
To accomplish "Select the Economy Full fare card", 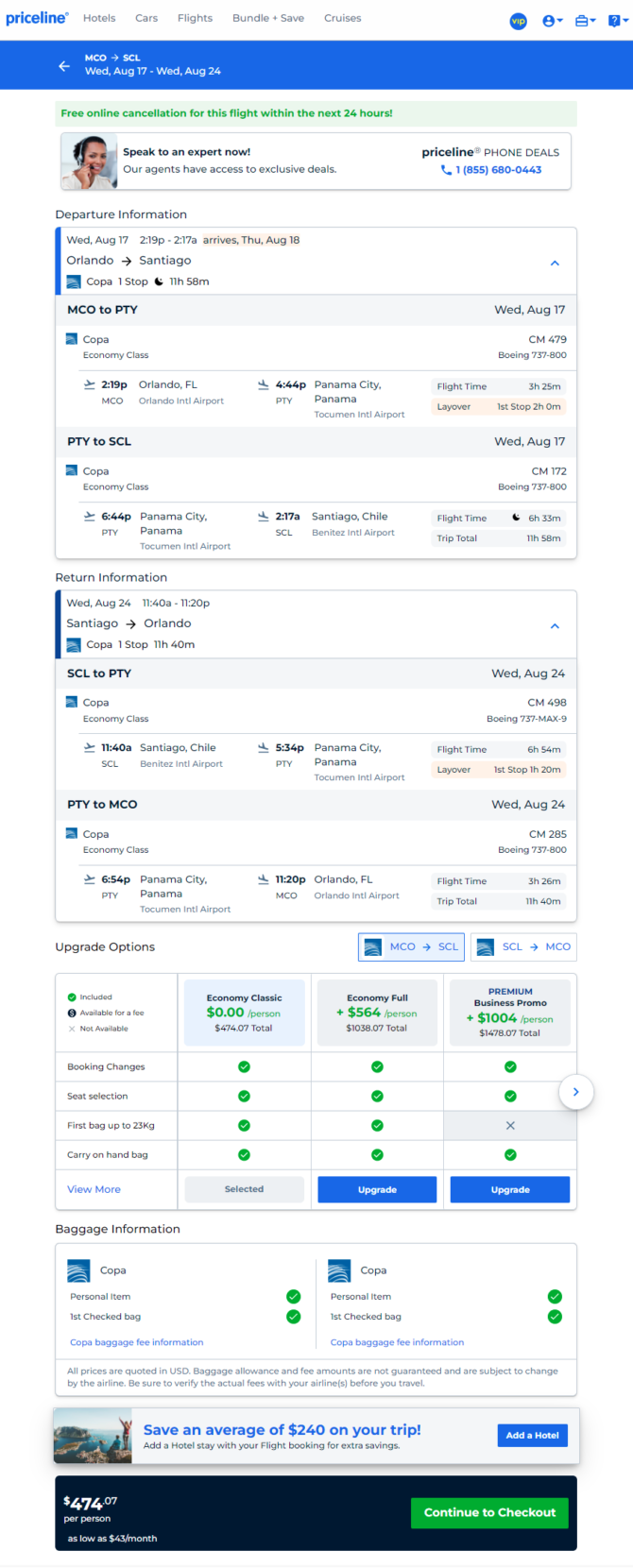I will pyautogui.click(x=377, y=1013).
